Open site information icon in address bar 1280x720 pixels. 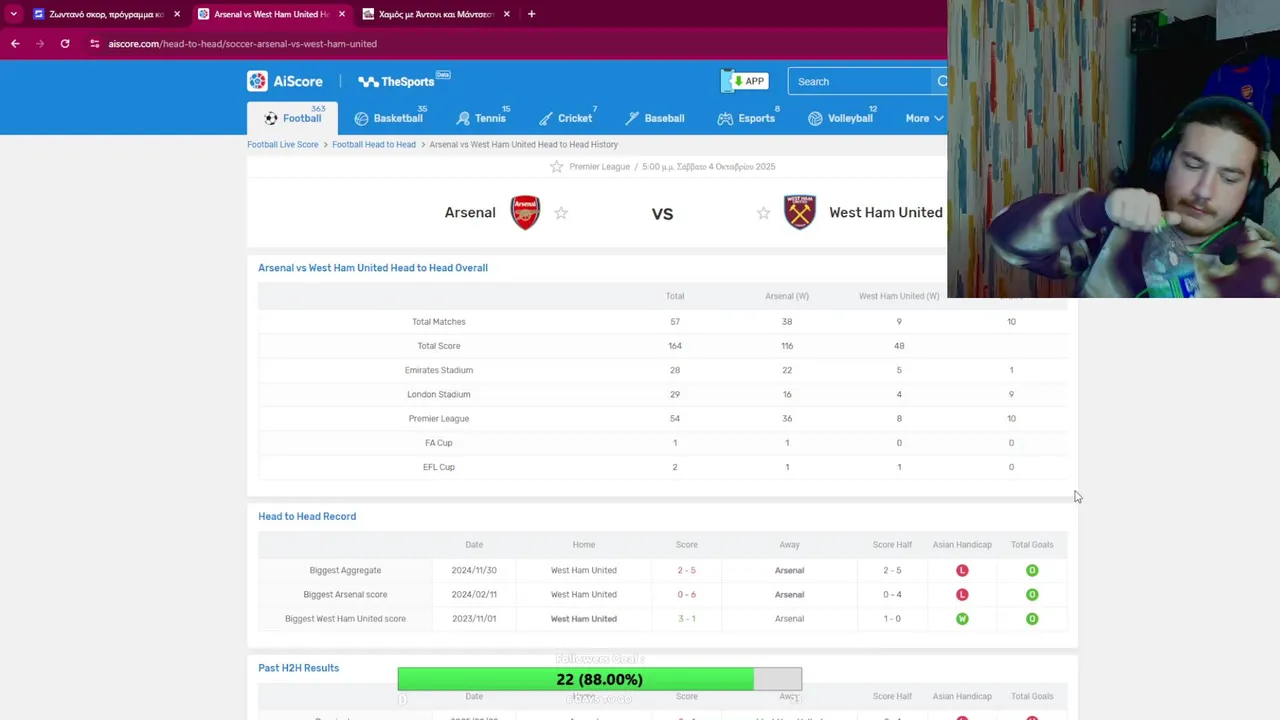pyautogui.click(x=94, y=44)
